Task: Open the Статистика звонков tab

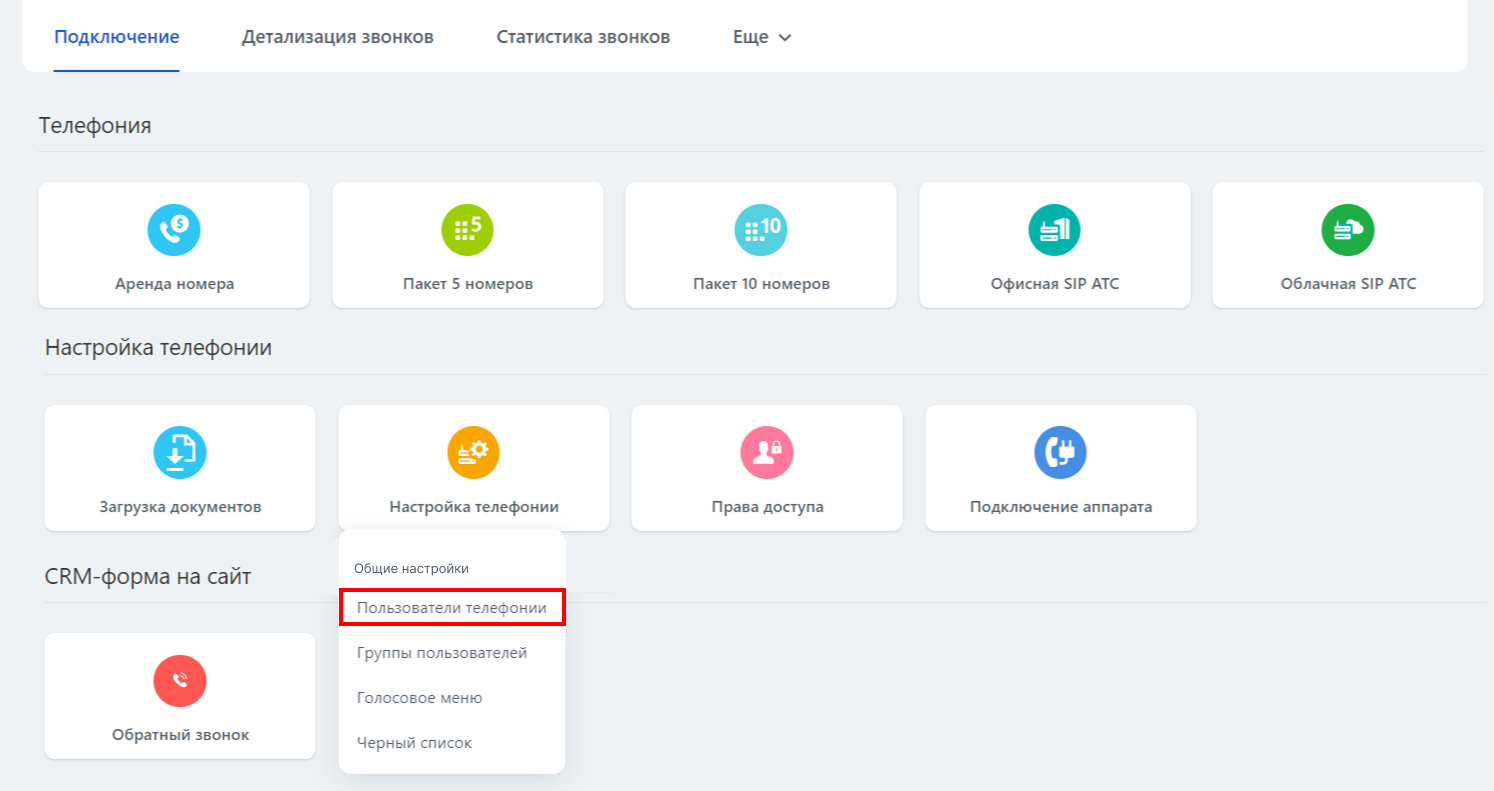Action: pyautogui.click(x=583, y=37)
